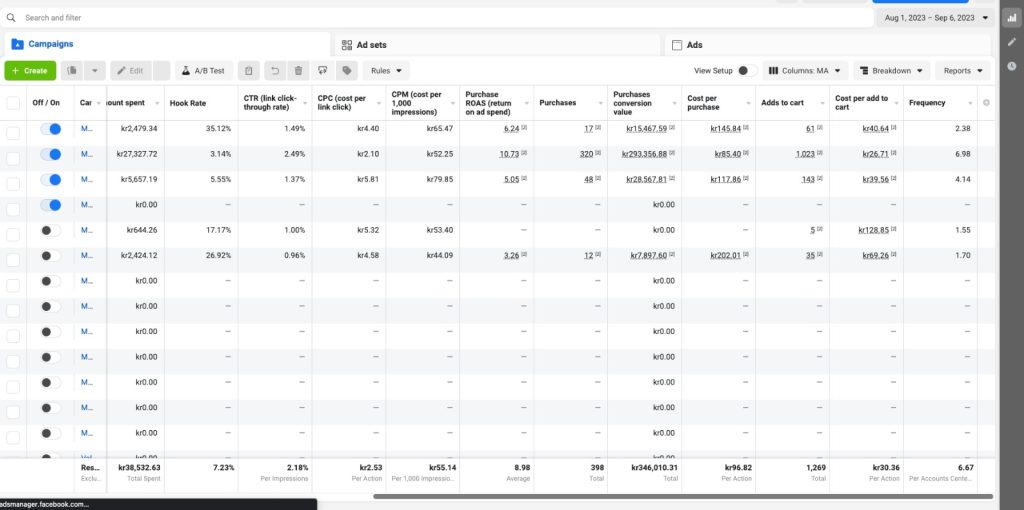Click the pencil edit icon in sidebar
Viewport: 1024px width, 510px height.
pyautogui.click(x=1011, y=42)
